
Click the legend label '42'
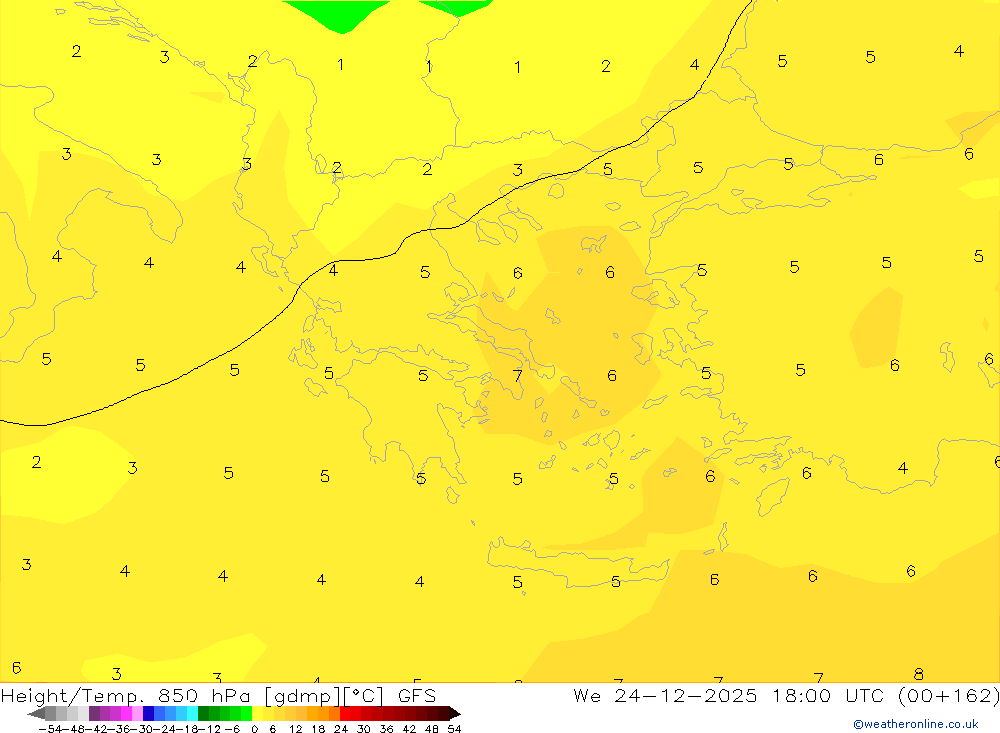409,729
